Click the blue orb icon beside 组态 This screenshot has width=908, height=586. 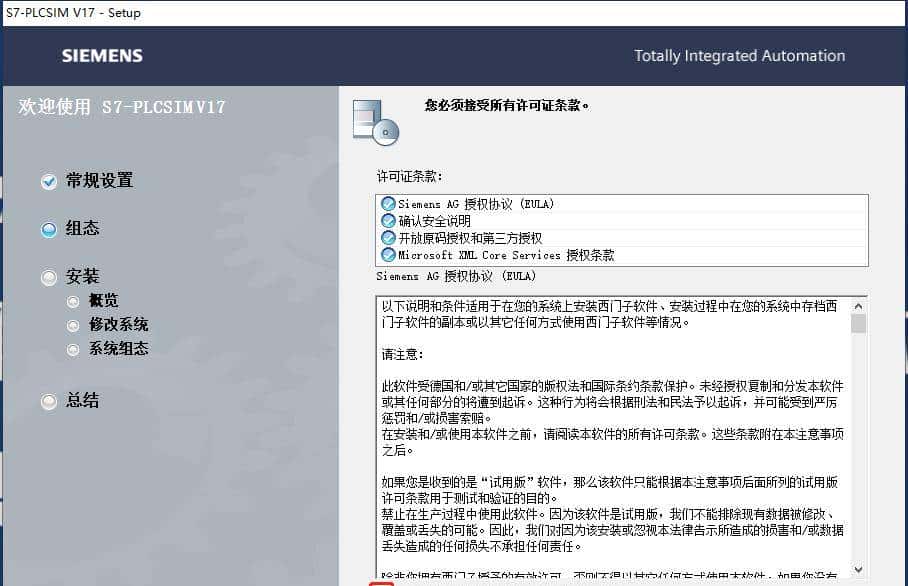(48, 228)
